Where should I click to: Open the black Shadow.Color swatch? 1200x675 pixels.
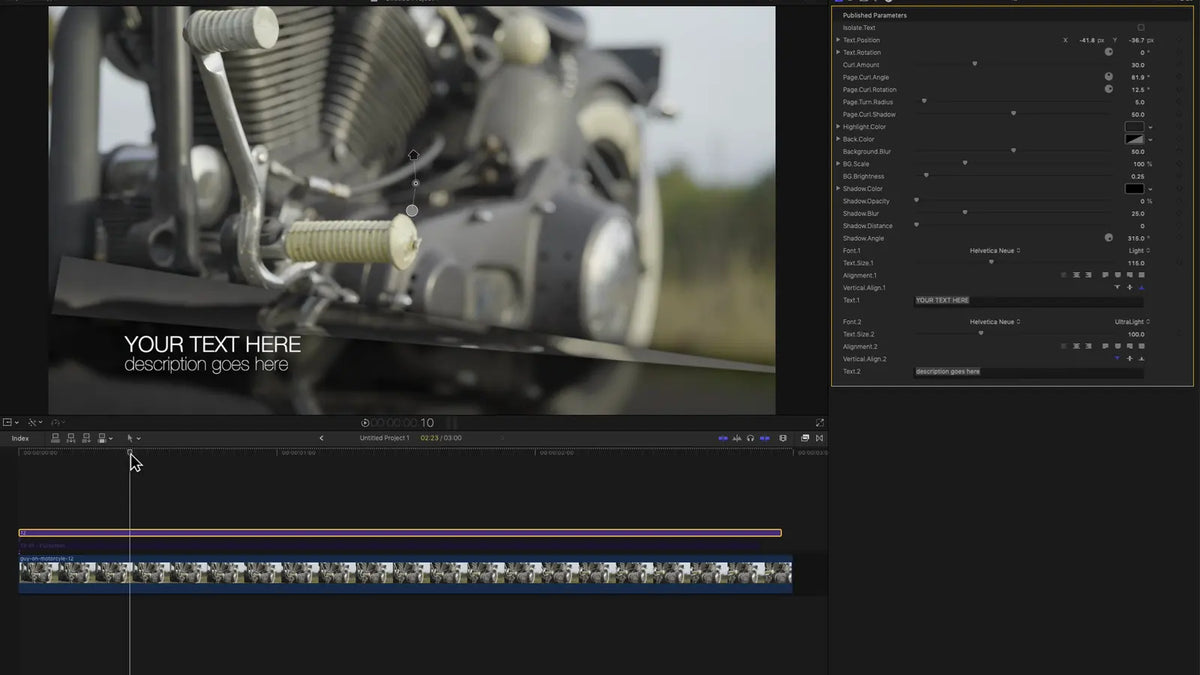pos(1134,188)
